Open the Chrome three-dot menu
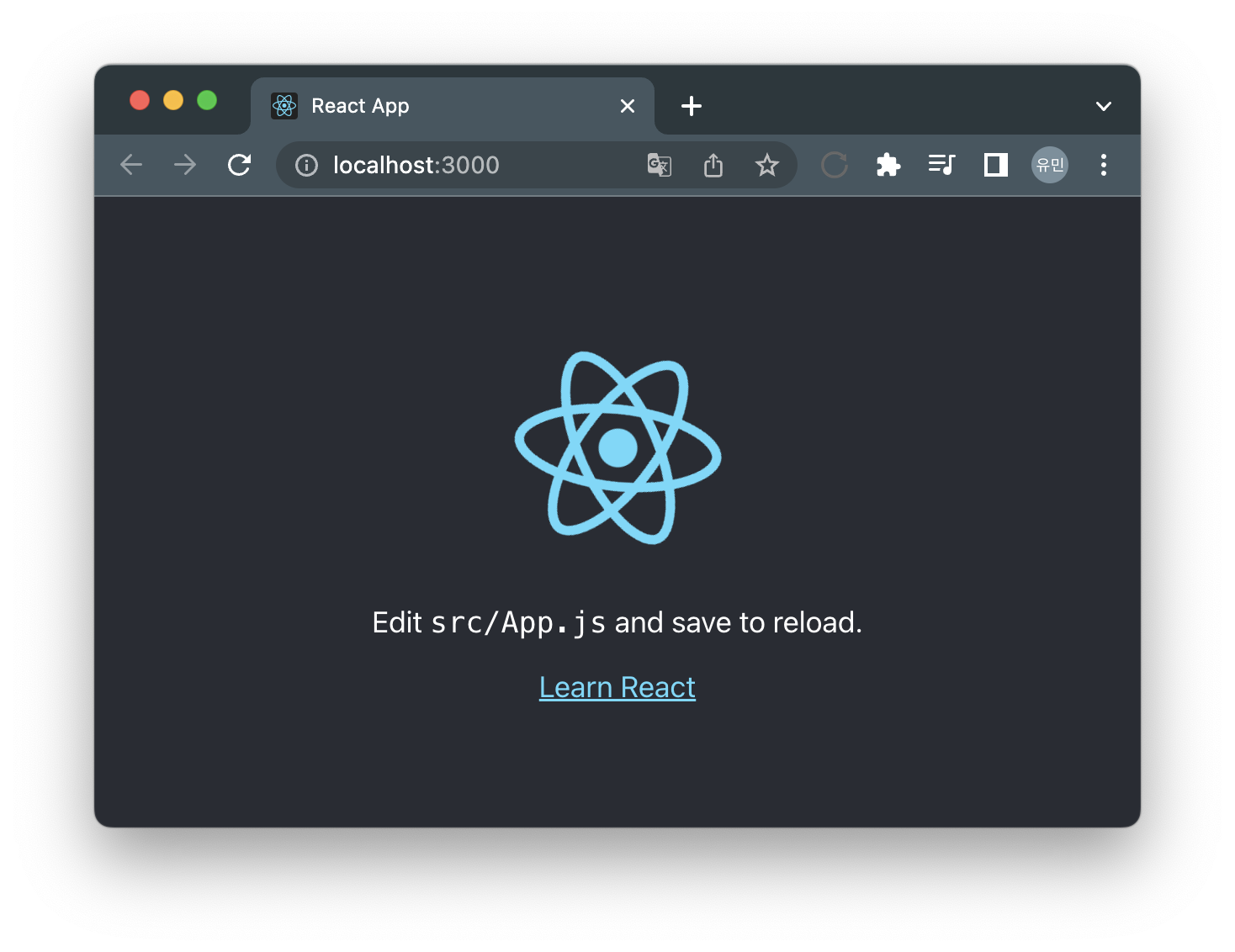1235x952 pixels. [x=1104, y=165]
